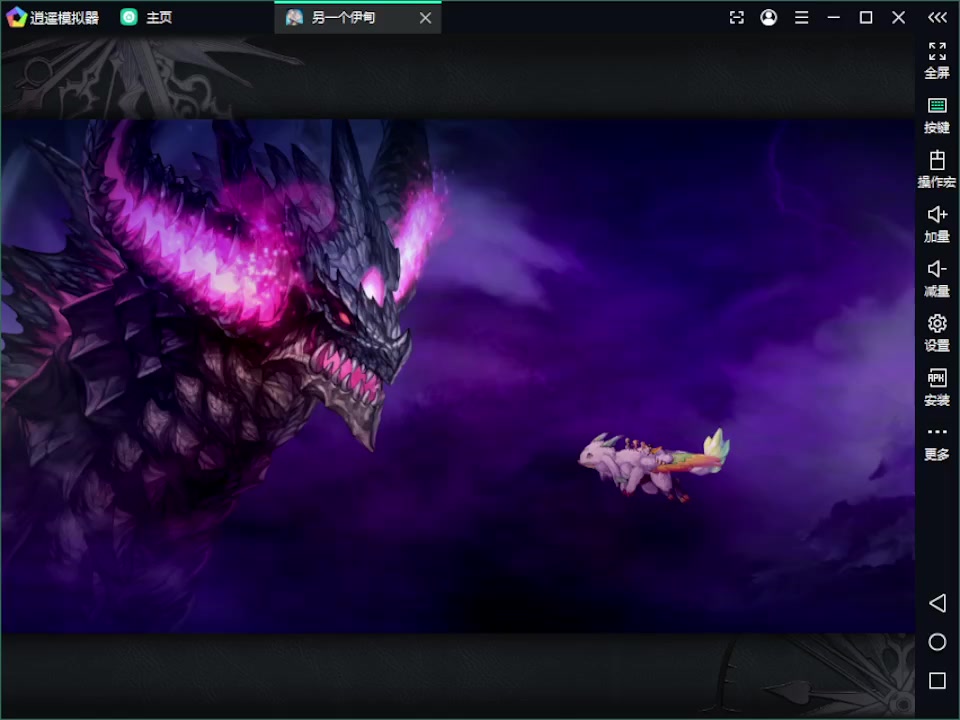Tap the small flying white creature
Image resolution: width=960 pixels, height=720 pixels.
(652, 463)
